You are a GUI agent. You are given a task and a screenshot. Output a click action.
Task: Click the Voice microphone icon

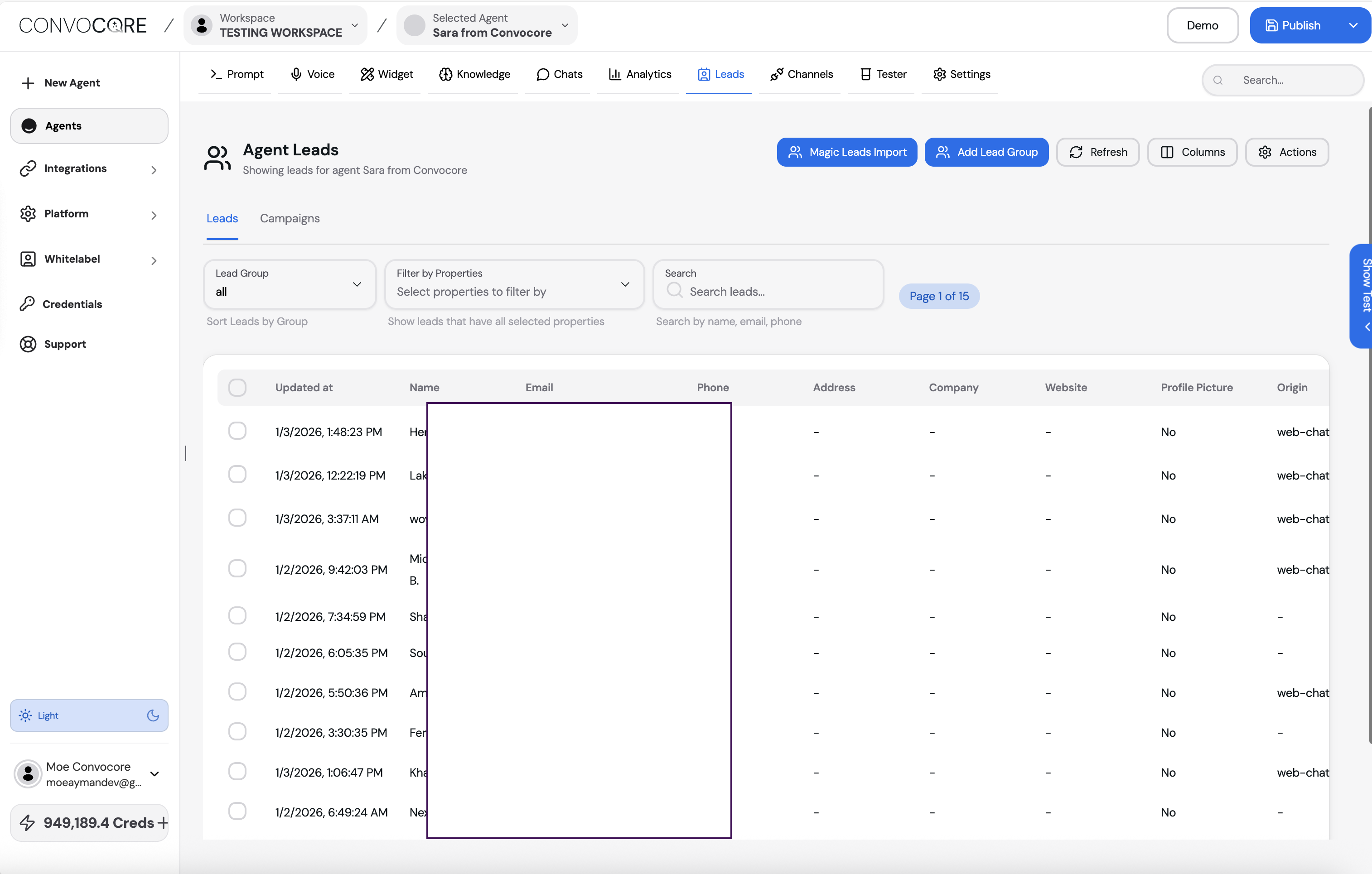pyautogui.click(x=296, y=75)
